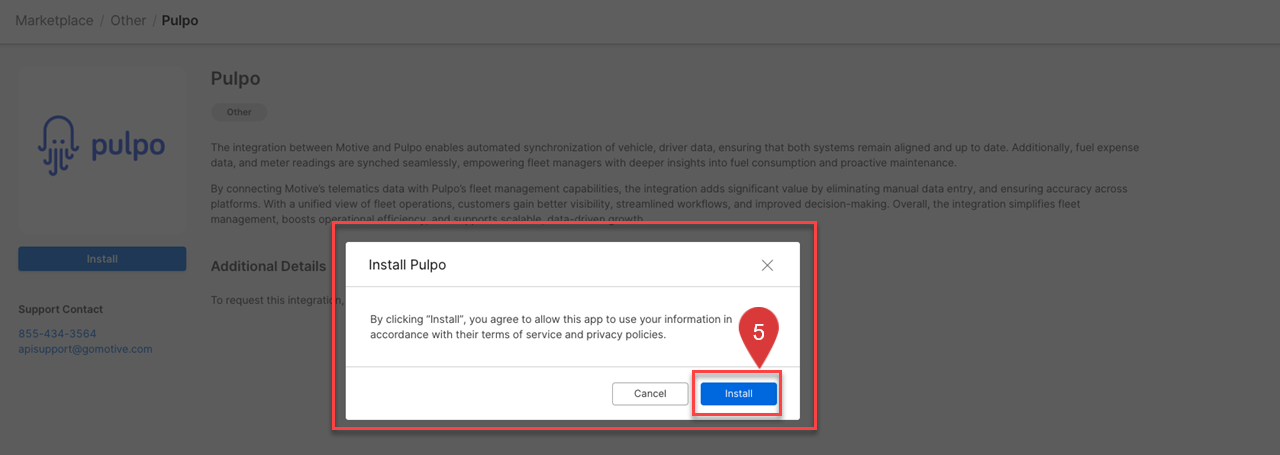
Task: Click the blue Install button in dialog
Action: coord(738,394)
